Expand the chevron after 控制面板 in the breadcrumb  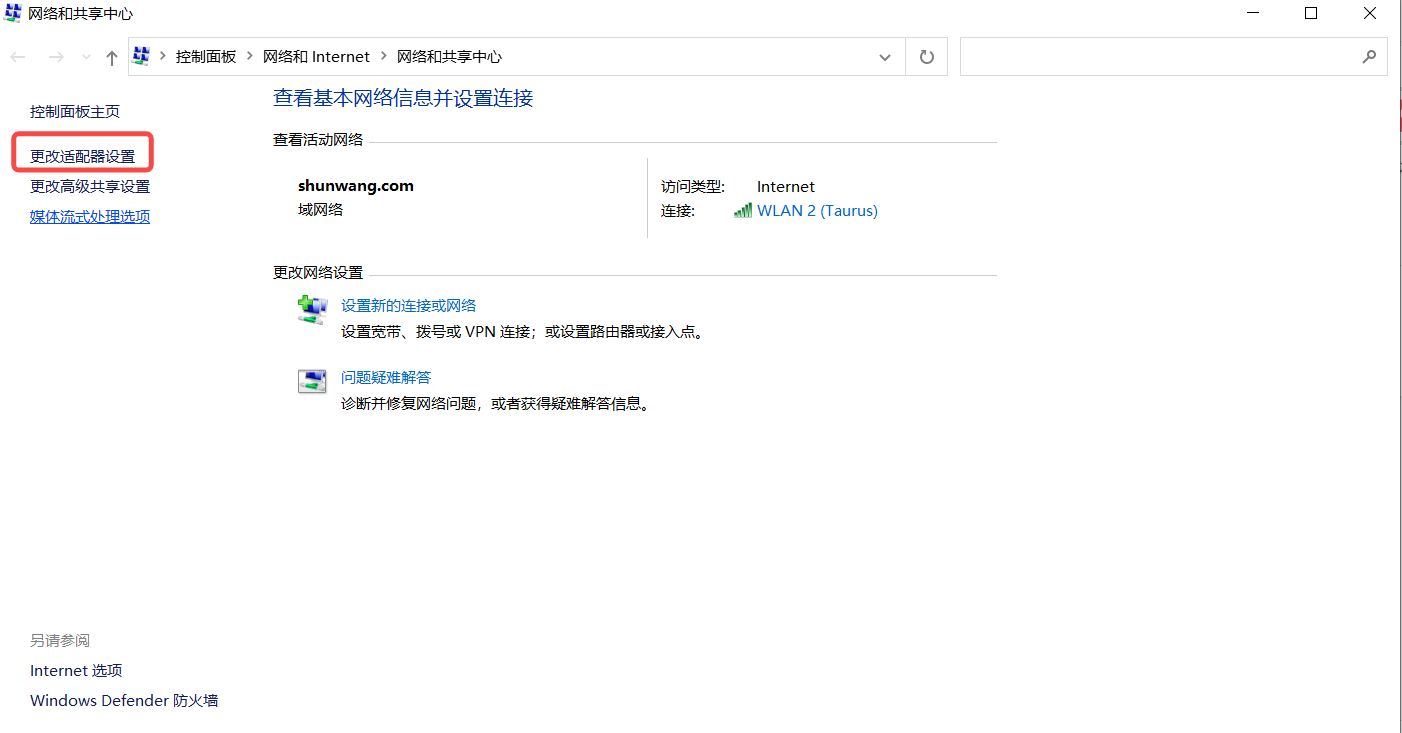click(250, 57)
